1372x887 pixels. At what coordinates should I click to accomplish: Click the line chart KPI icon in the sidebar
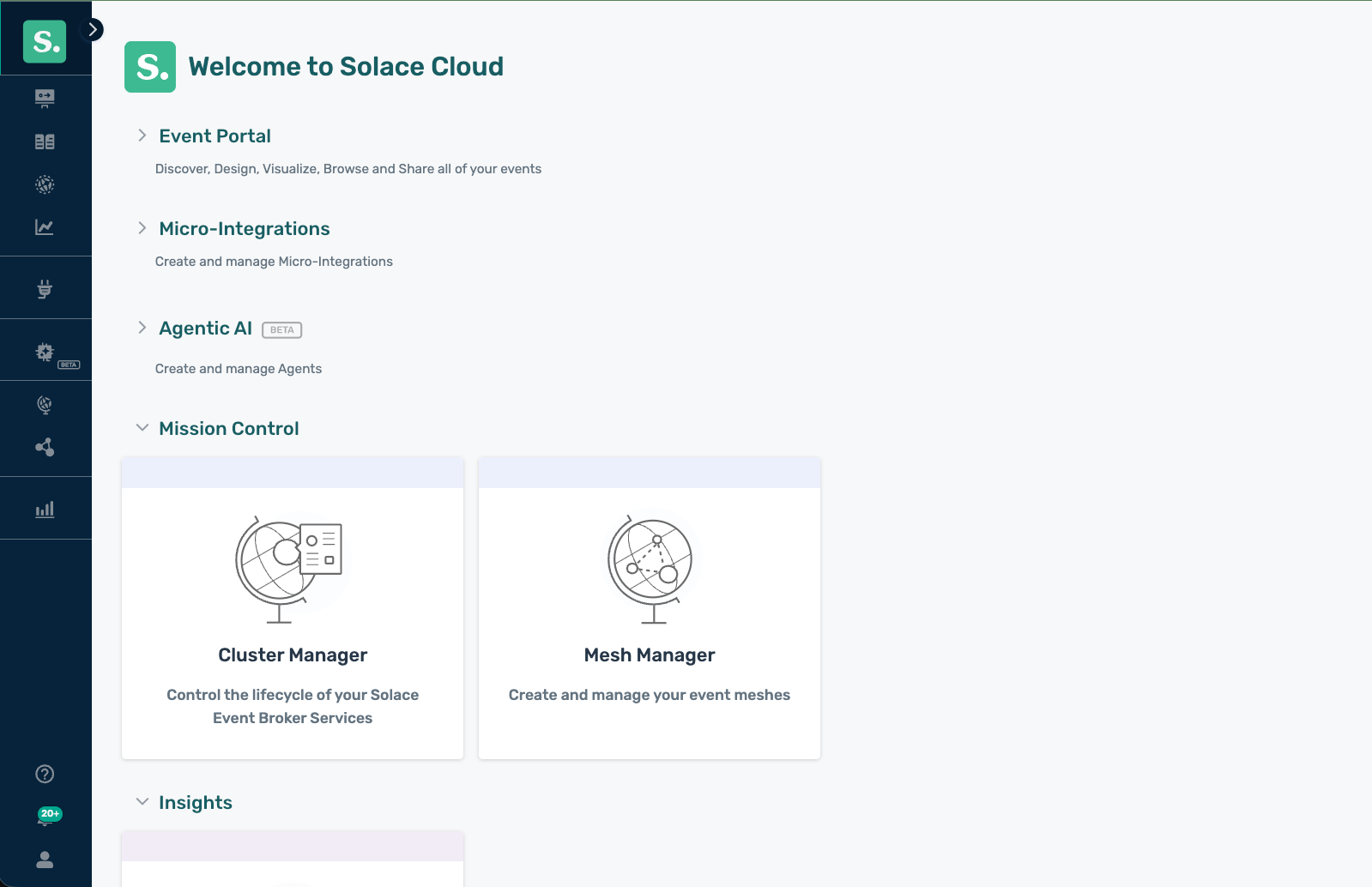[45, 227]
